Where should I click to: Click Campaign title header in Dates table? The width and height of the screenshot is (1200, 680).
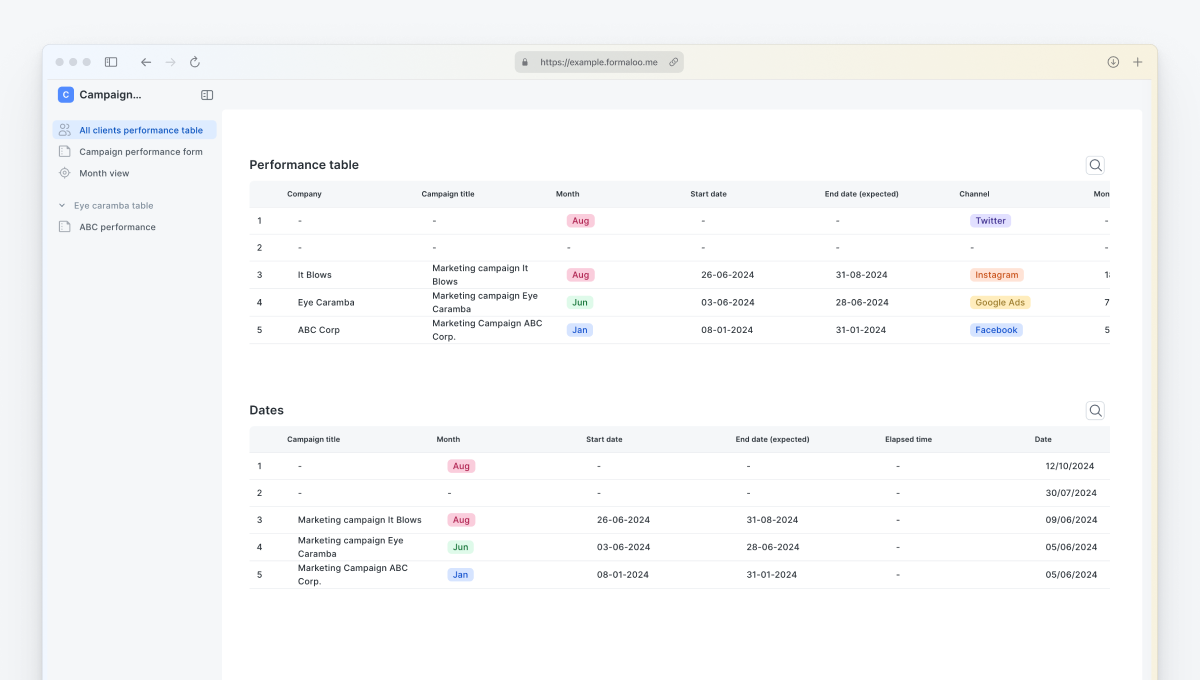pyautogui.click(x=313, y=439)
